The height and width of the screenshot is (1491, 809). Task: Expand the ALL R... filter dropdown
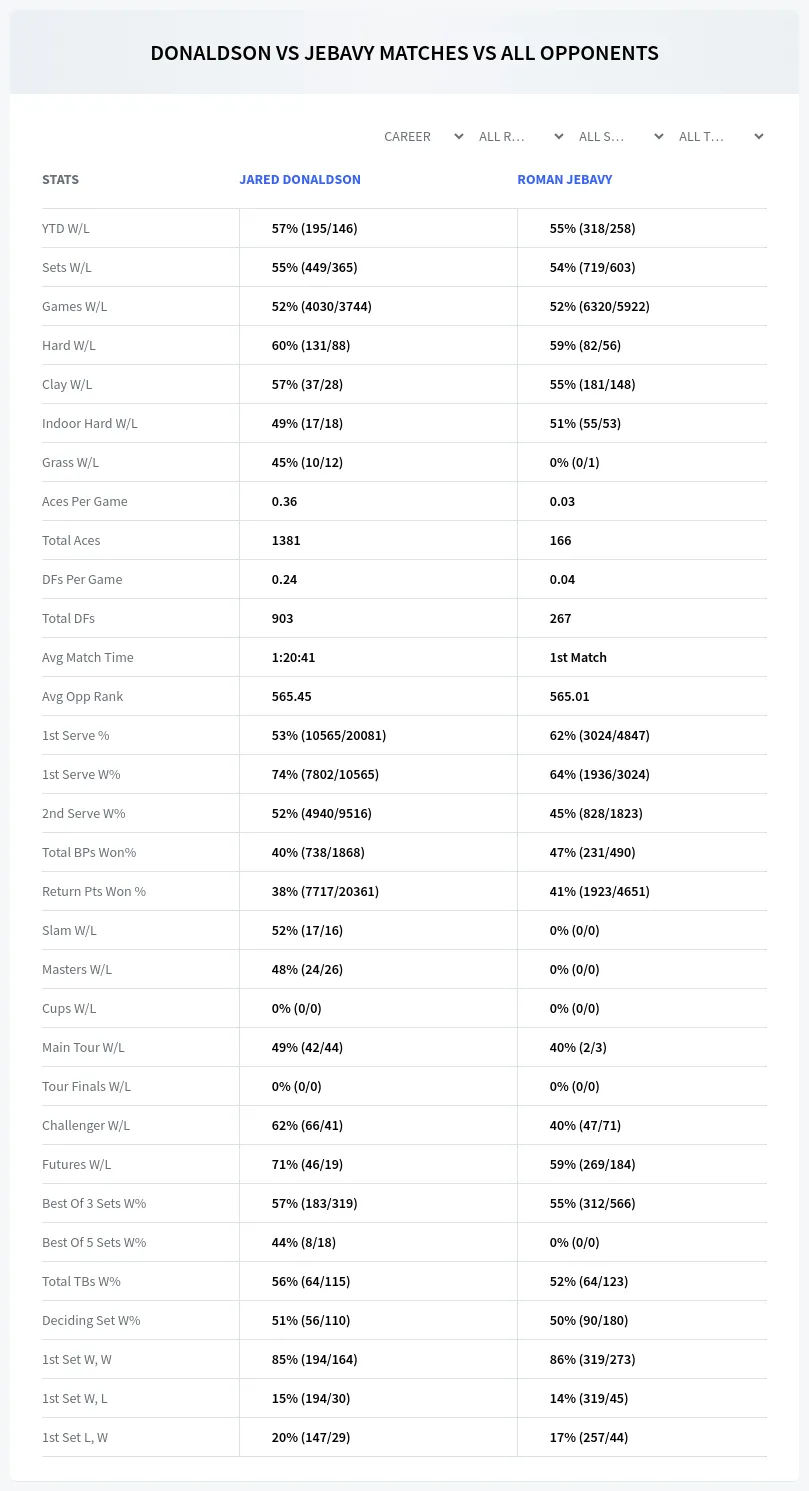[x=521, y=136]
